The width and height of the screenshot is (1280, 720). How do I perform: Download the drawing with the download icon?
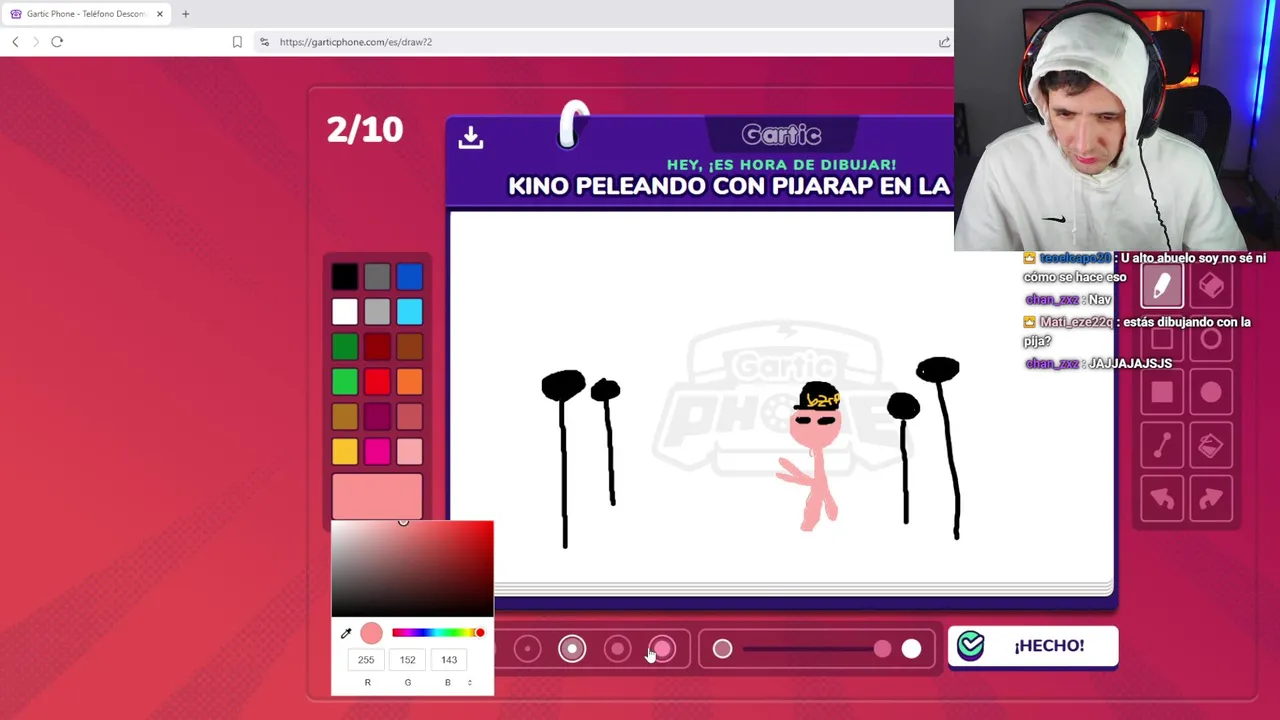tap(470, 137)
